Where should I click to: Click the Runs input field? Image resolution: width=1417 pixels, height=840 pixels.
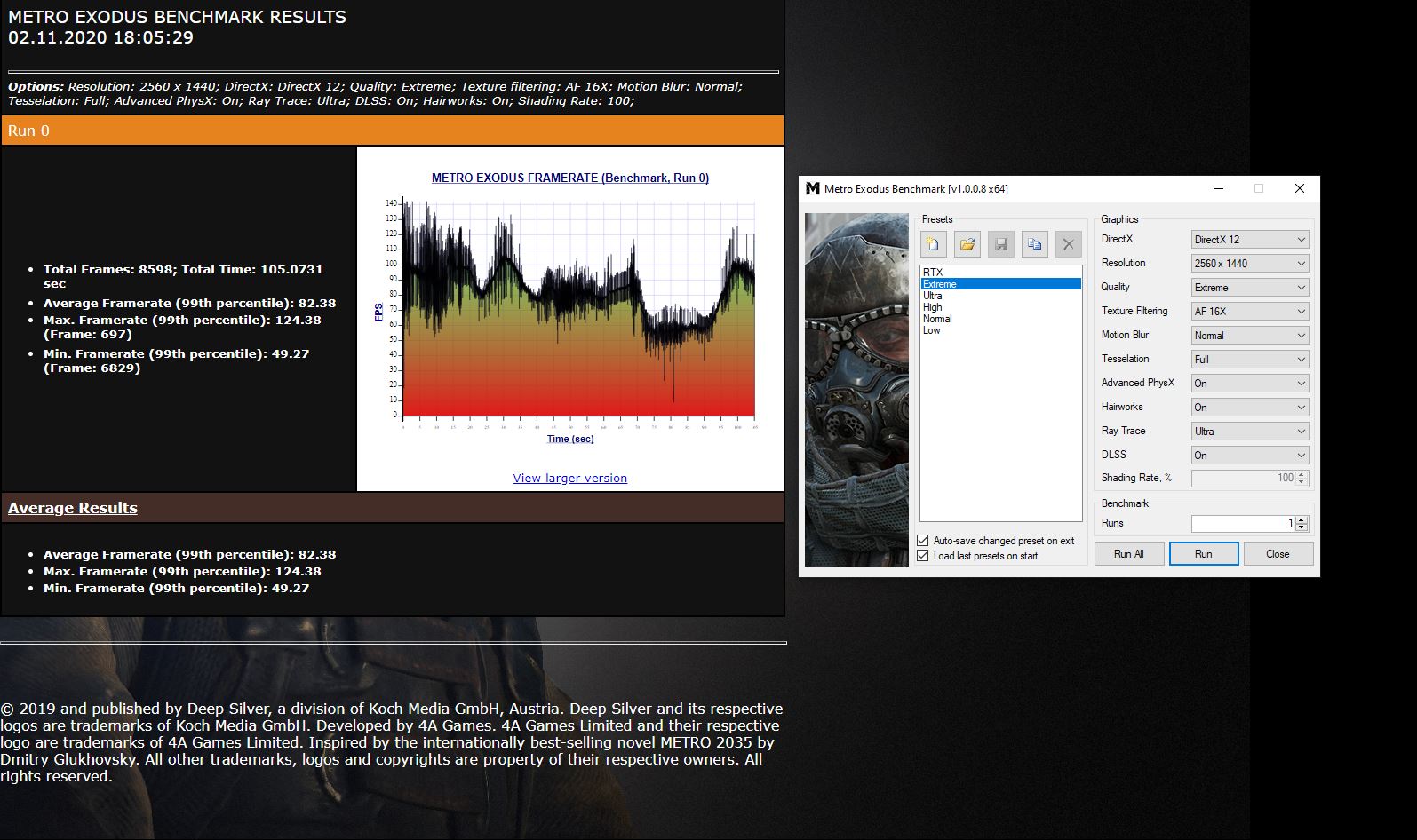click(x=1243, y=524)
